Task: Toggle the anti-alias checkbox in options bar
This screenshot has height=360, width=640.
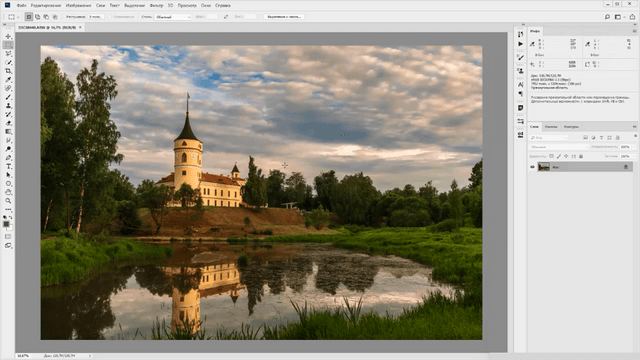Action: (x=110, y=17)
